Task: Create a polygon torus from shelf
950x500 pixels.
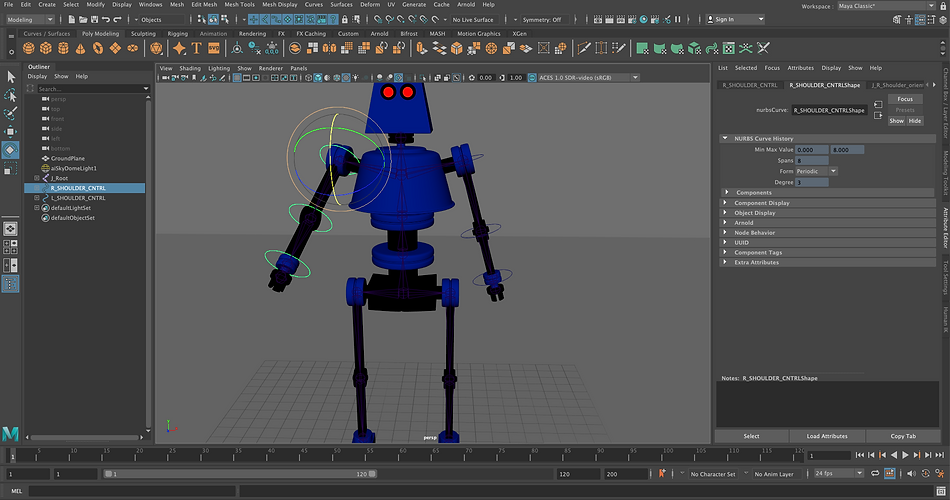Action: (98, 48)
